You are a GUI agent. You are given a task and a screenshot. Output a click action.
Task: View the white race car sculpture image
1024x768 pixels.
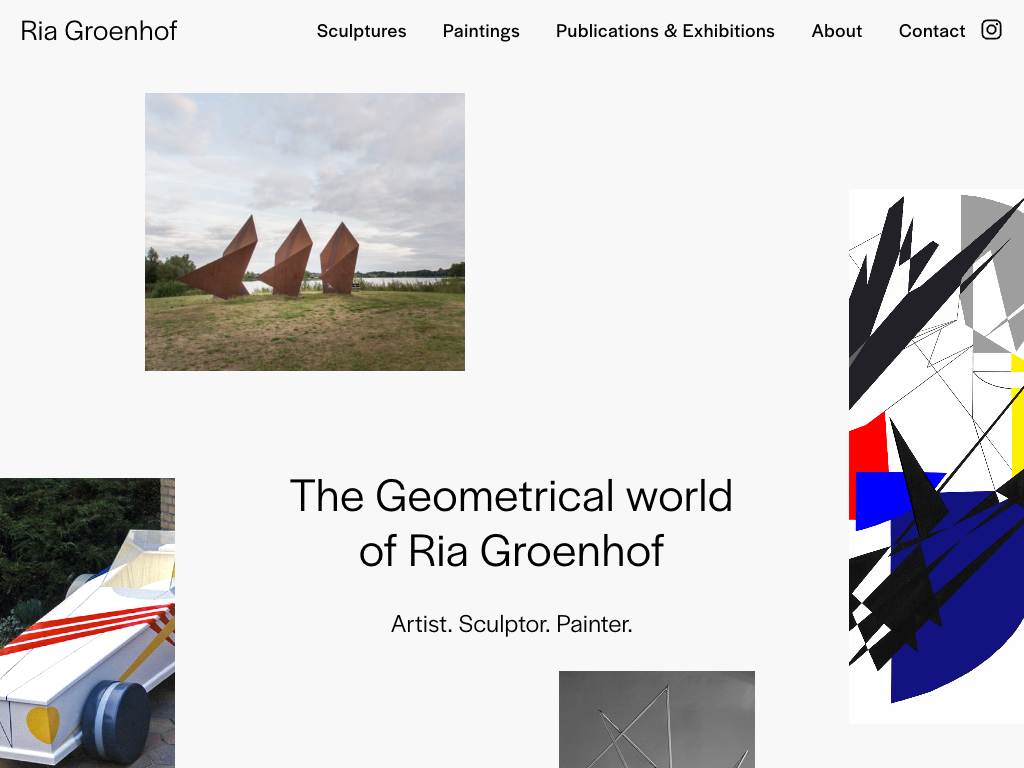tap(88, 623)
